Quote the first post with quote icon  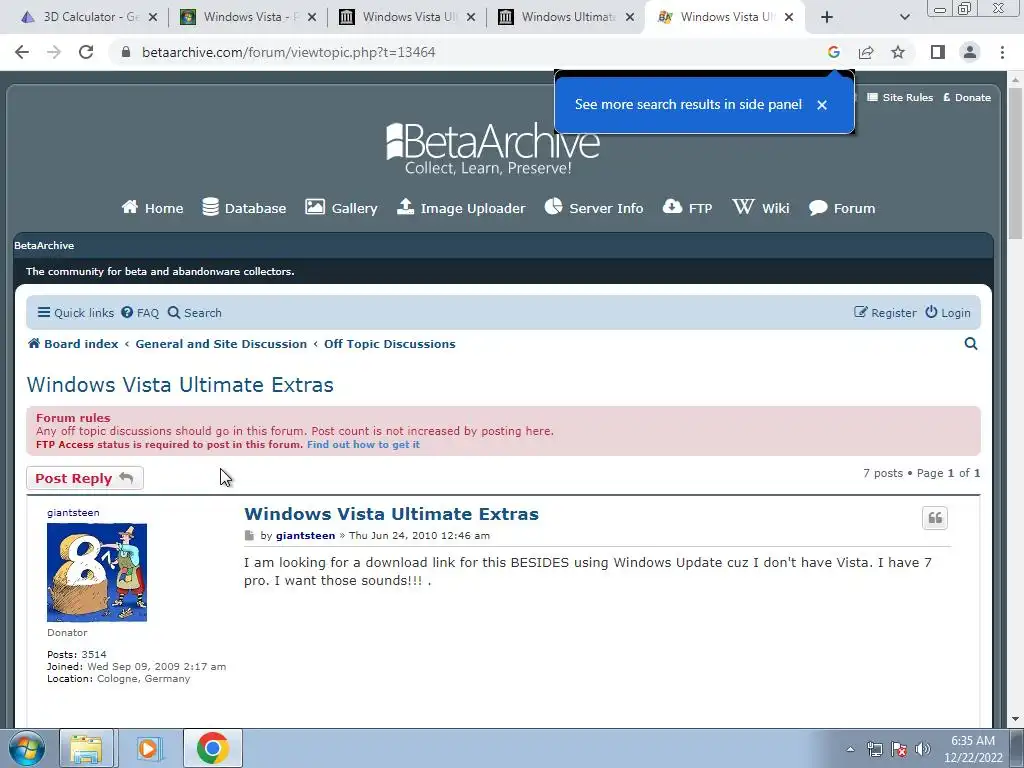[x=935, y=518]
